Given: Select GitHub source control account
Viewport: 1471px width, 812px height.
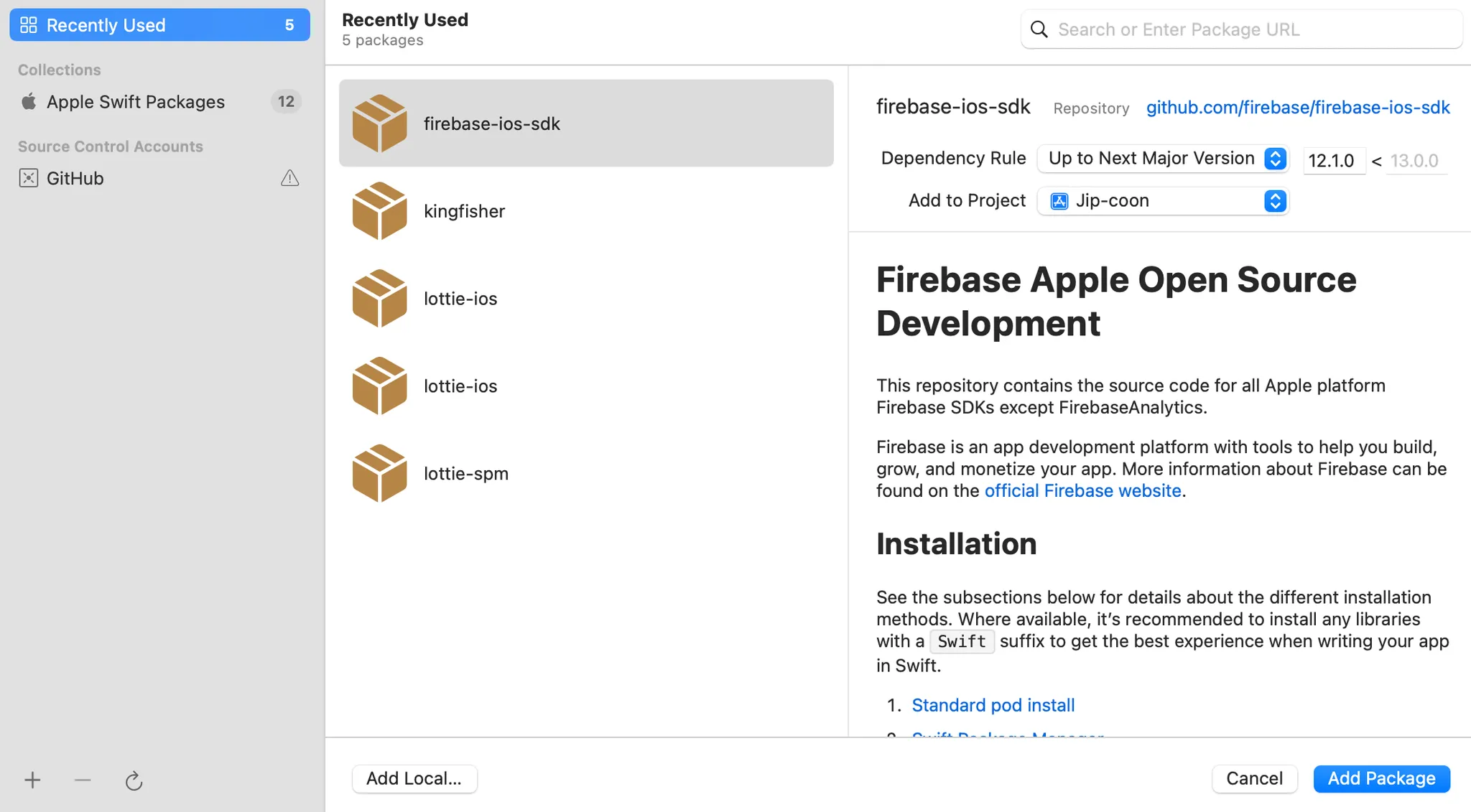Looking at the screenshot, I should [x=75, y=178].
